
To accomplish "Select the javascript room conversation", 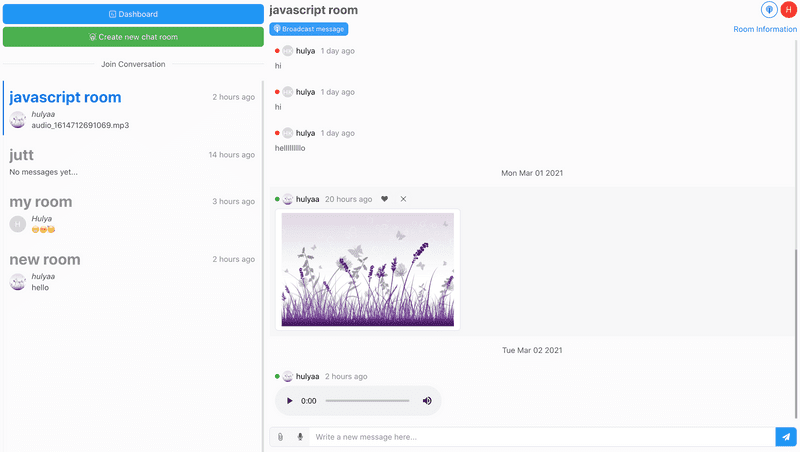I will pos(130,108).
